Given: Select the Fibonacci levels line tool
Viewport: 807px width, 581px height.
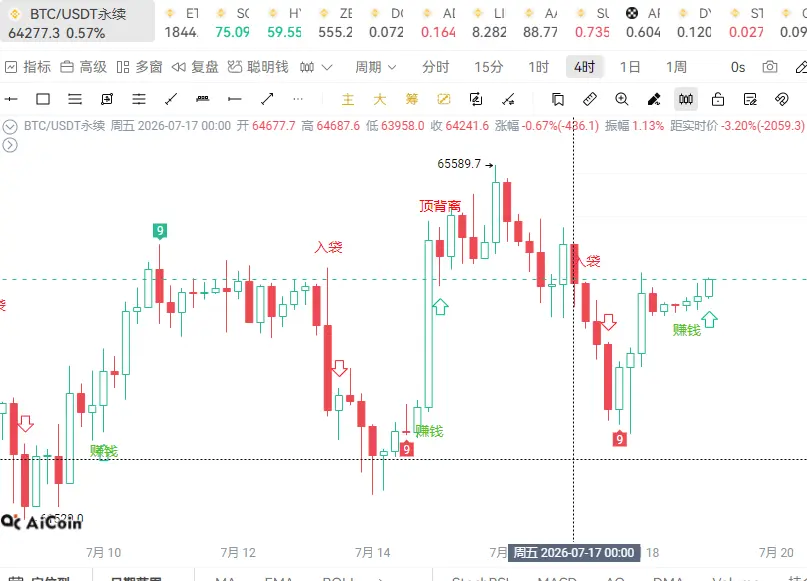Looking at the screenshot, I should point(139,99).
